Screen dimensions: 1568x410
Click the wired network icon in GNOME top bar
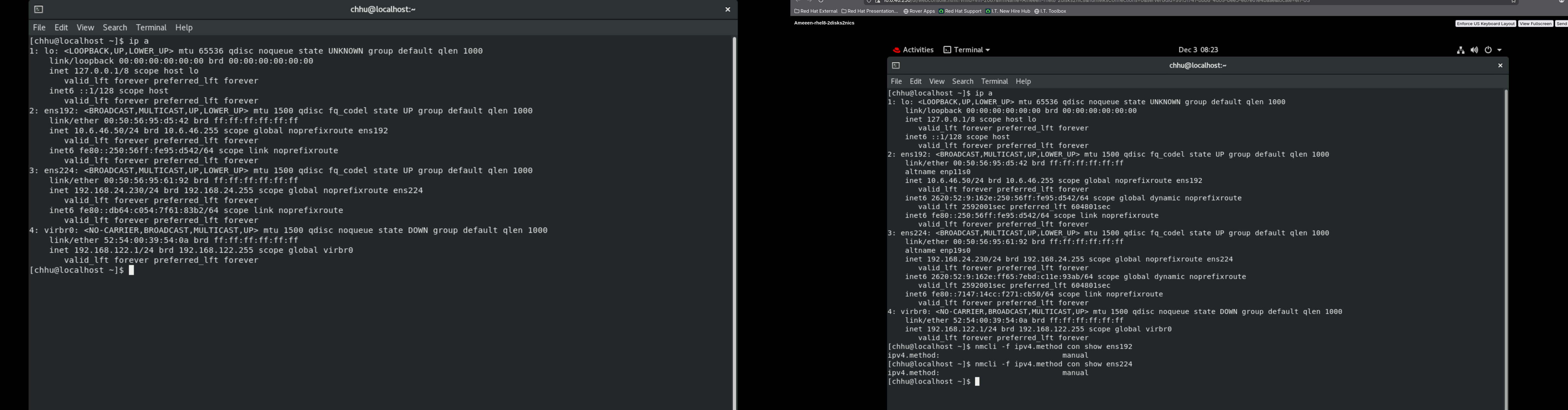pos(1460,51)
